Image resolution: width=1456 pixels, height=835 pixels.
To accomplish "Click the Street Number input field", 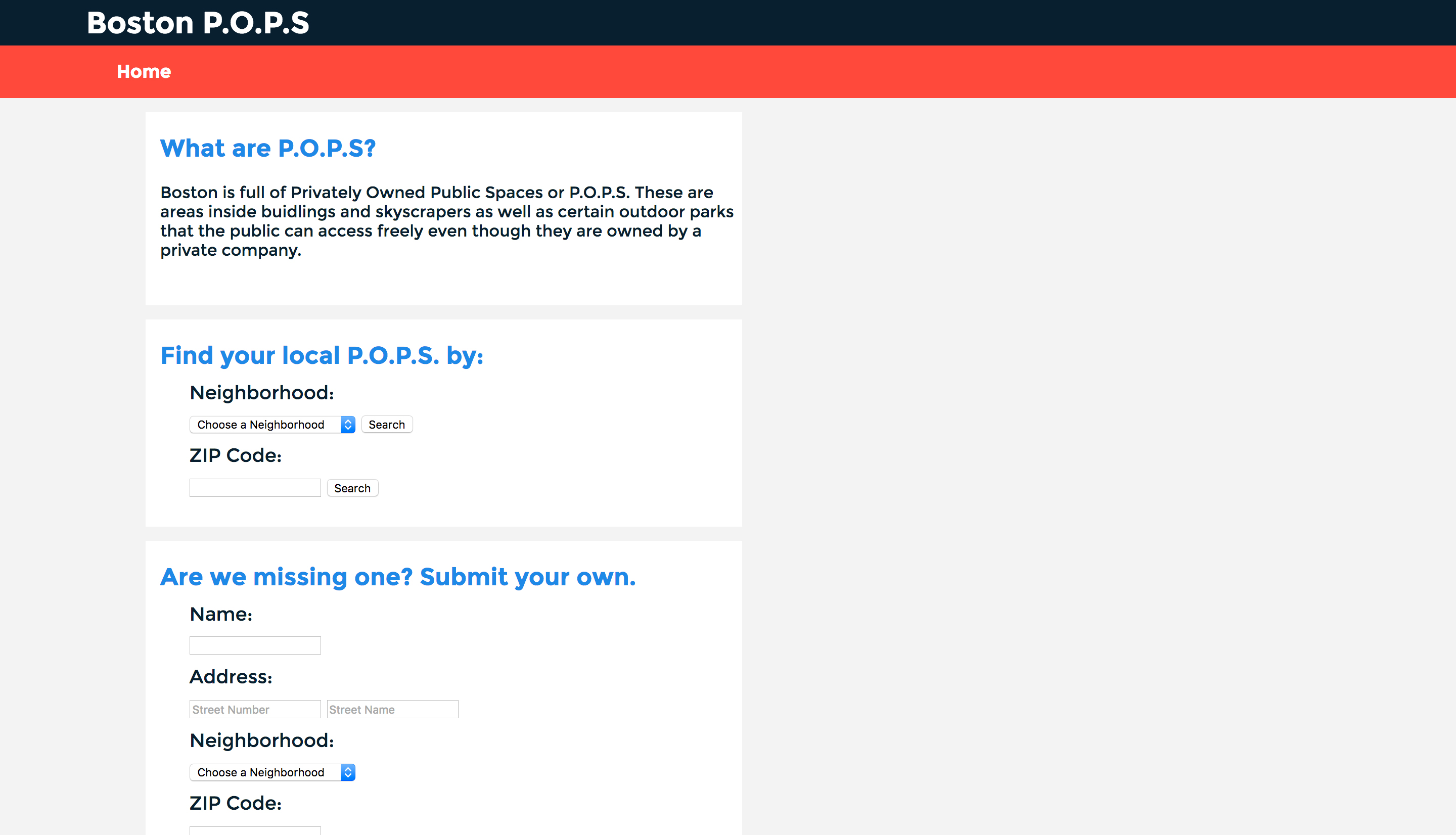I will click(255, 710).
